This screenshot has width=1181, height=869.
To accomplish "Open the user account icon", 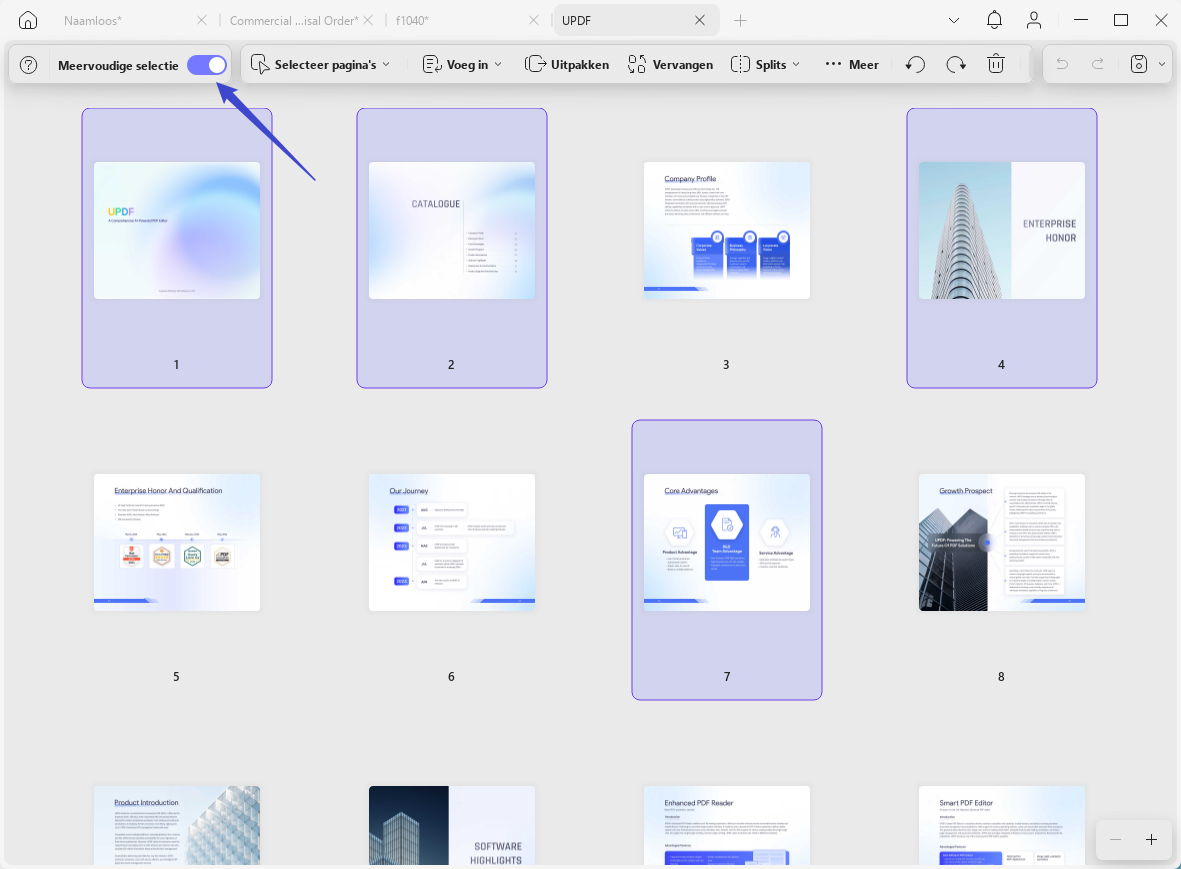I will (1034, 20).
